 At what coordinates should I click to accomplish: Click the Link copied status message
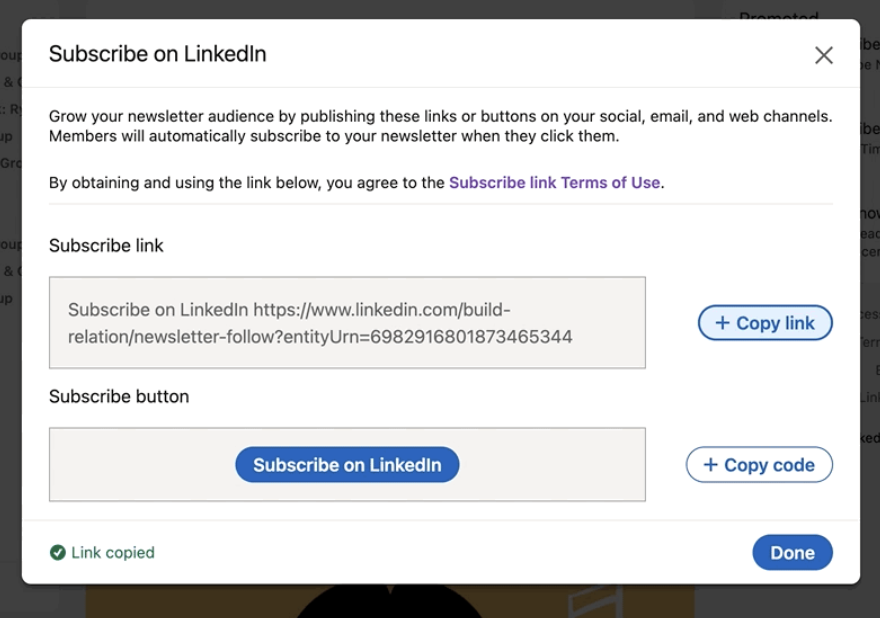[112, 552]
